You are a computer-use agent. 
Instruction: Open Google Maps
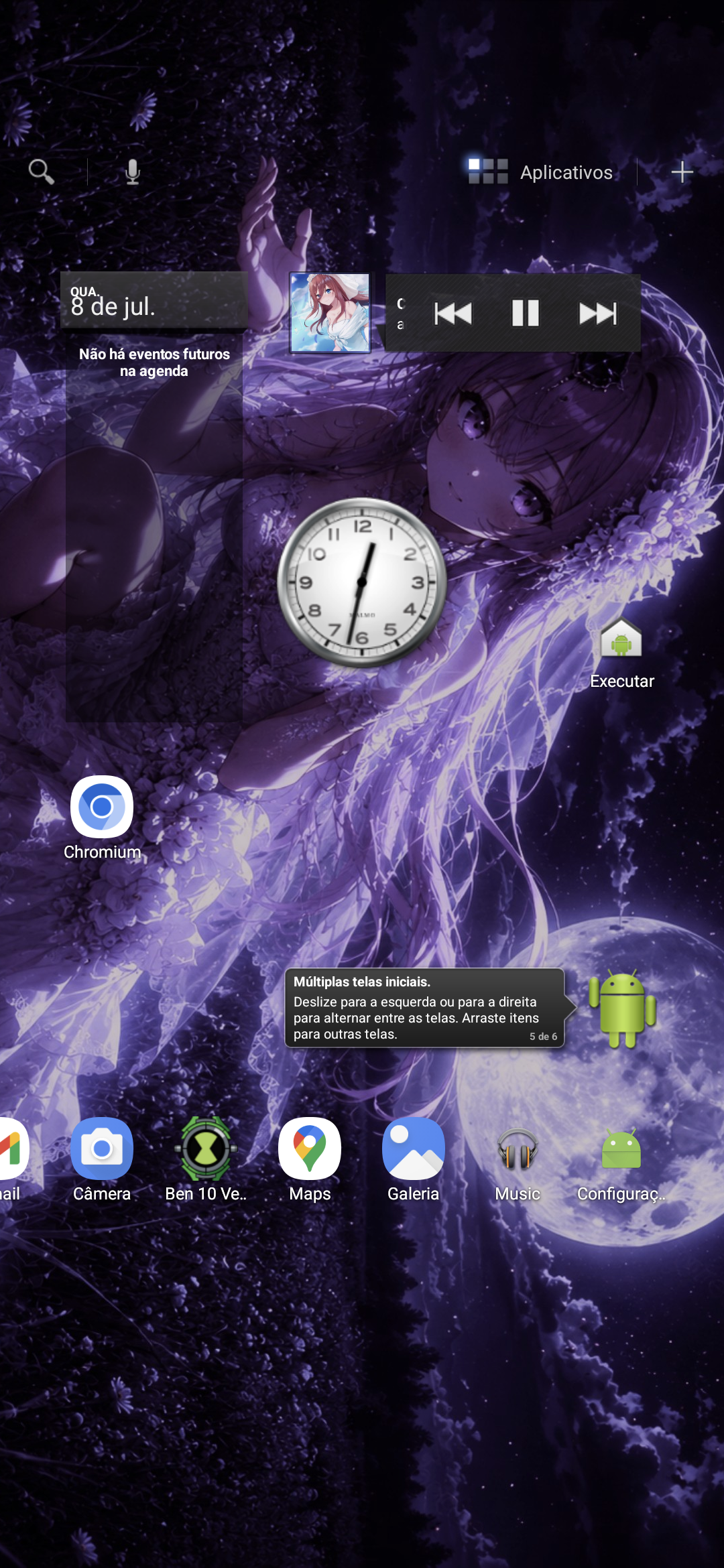click(x=310, y=1160)
